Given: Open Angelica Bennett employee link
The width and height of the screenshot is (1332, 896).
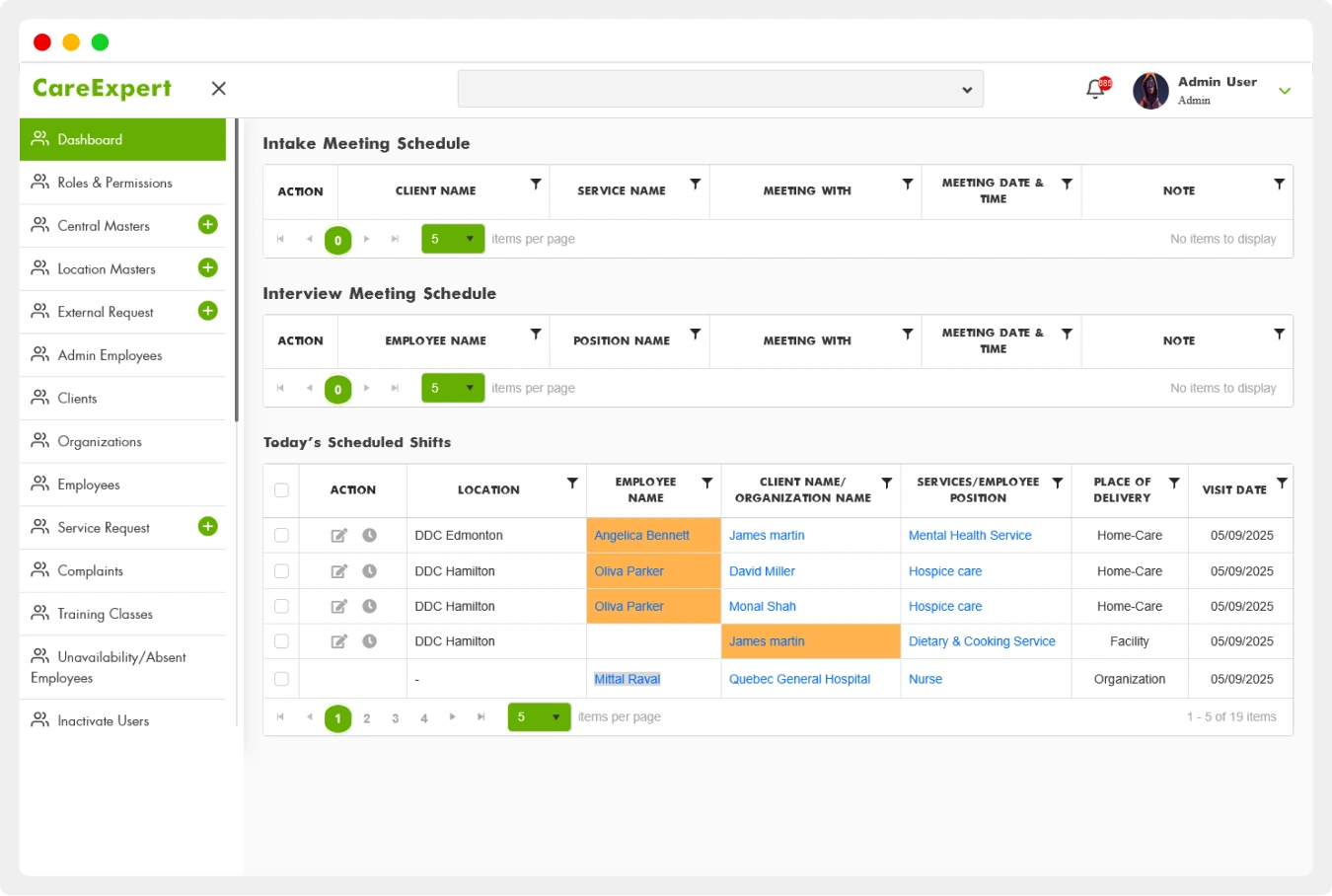Looking at the screenshot, I should tap(641, 536).
